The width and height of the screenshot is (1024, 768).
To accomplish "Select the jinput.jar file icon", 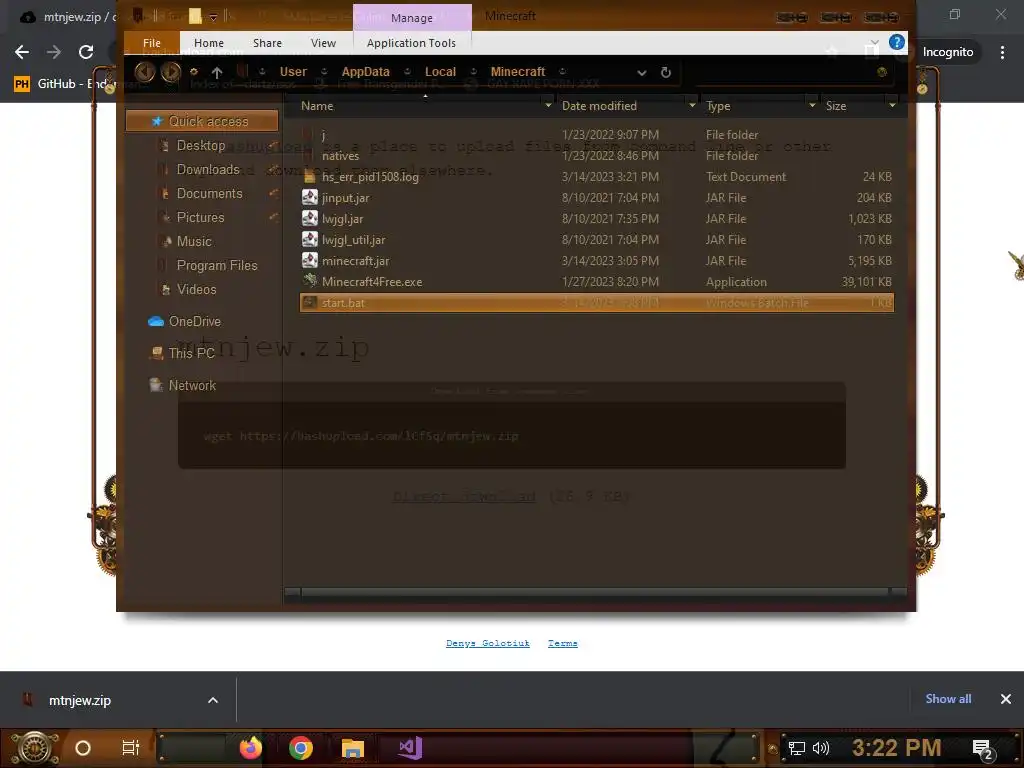I will pyautogui.click(x=310, y=197).
